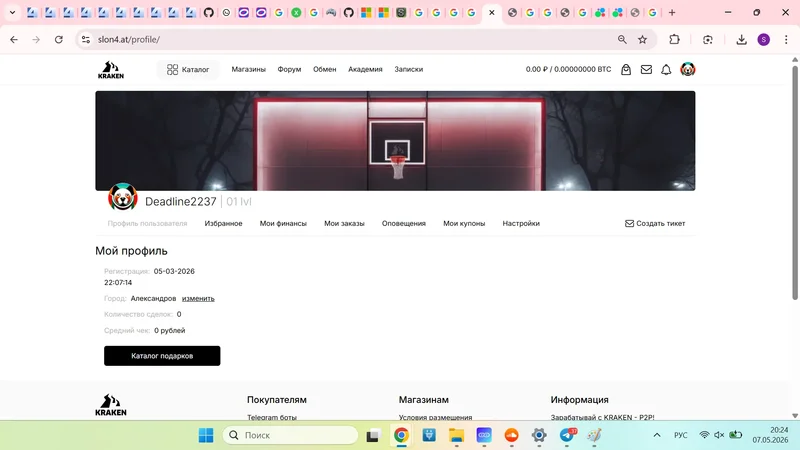The image size is (800, 450).
Task: Open Settings gear on taskbar
Action: pyautogui.click(x=539, y=435)
